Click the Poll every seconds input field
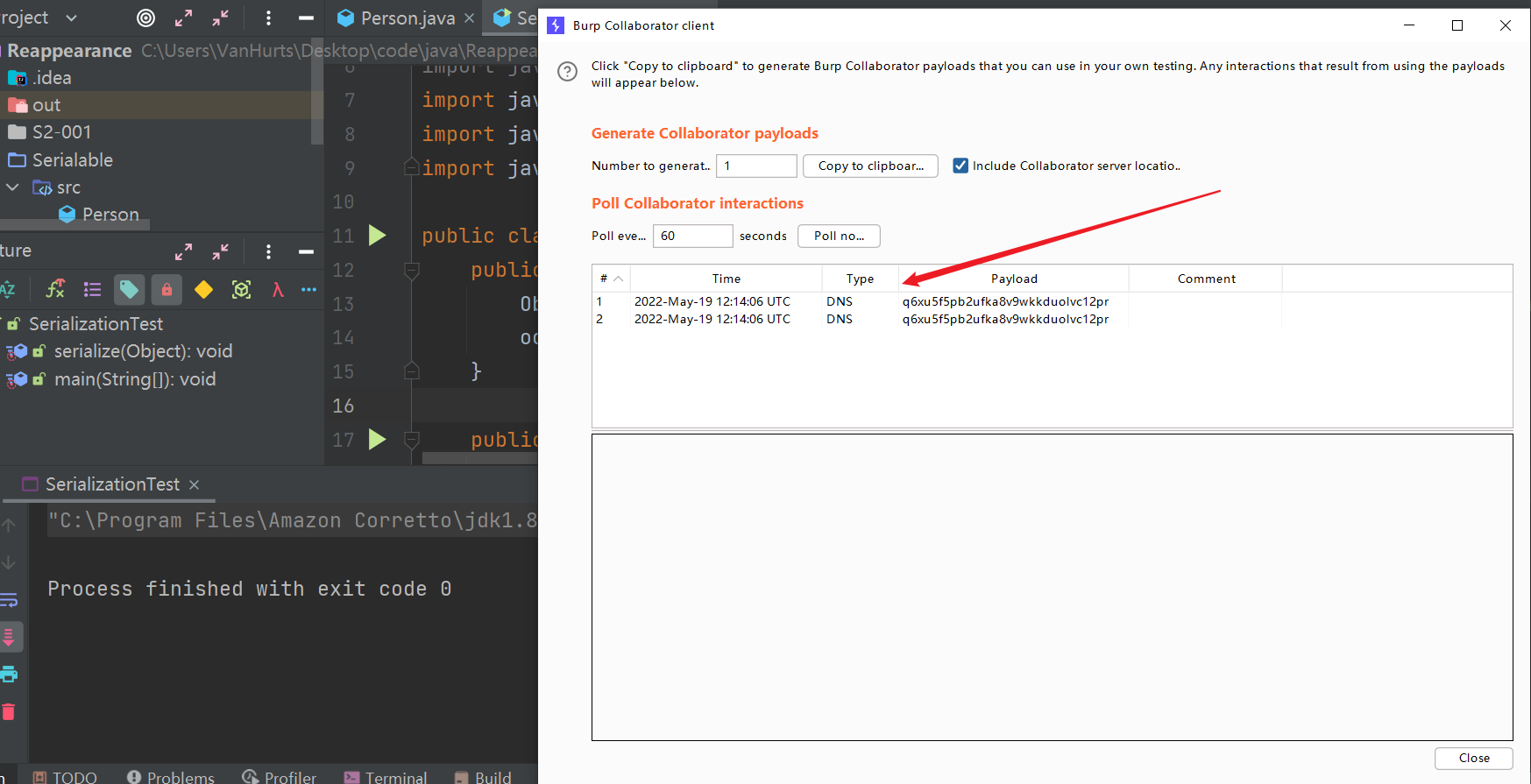The image size is (1531, 784). (692, 236)
